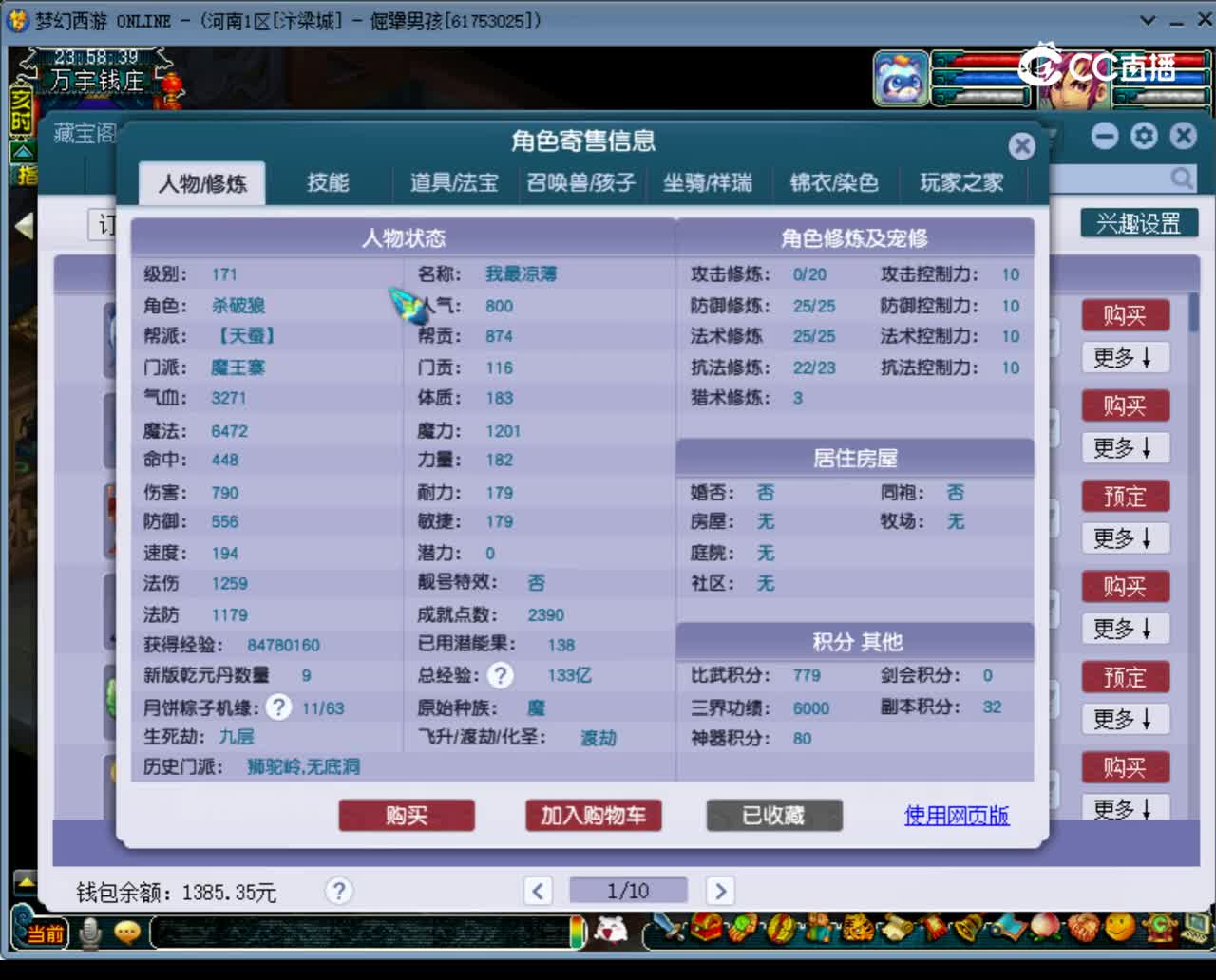Viewport: 1216px width, 980px height.
Task: Open help icon next to 总经验
Action: (500, 675)
